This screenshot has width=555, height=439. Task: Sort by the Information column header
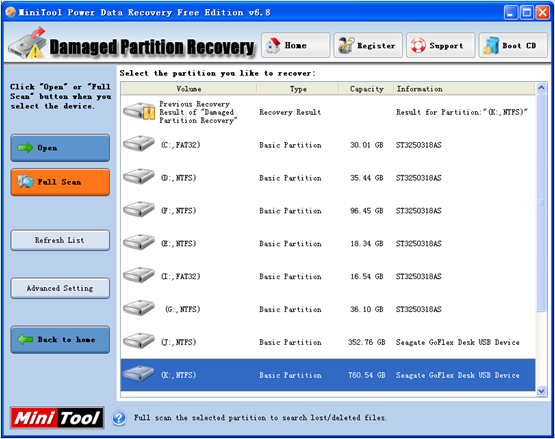click(x=464, y=89)
